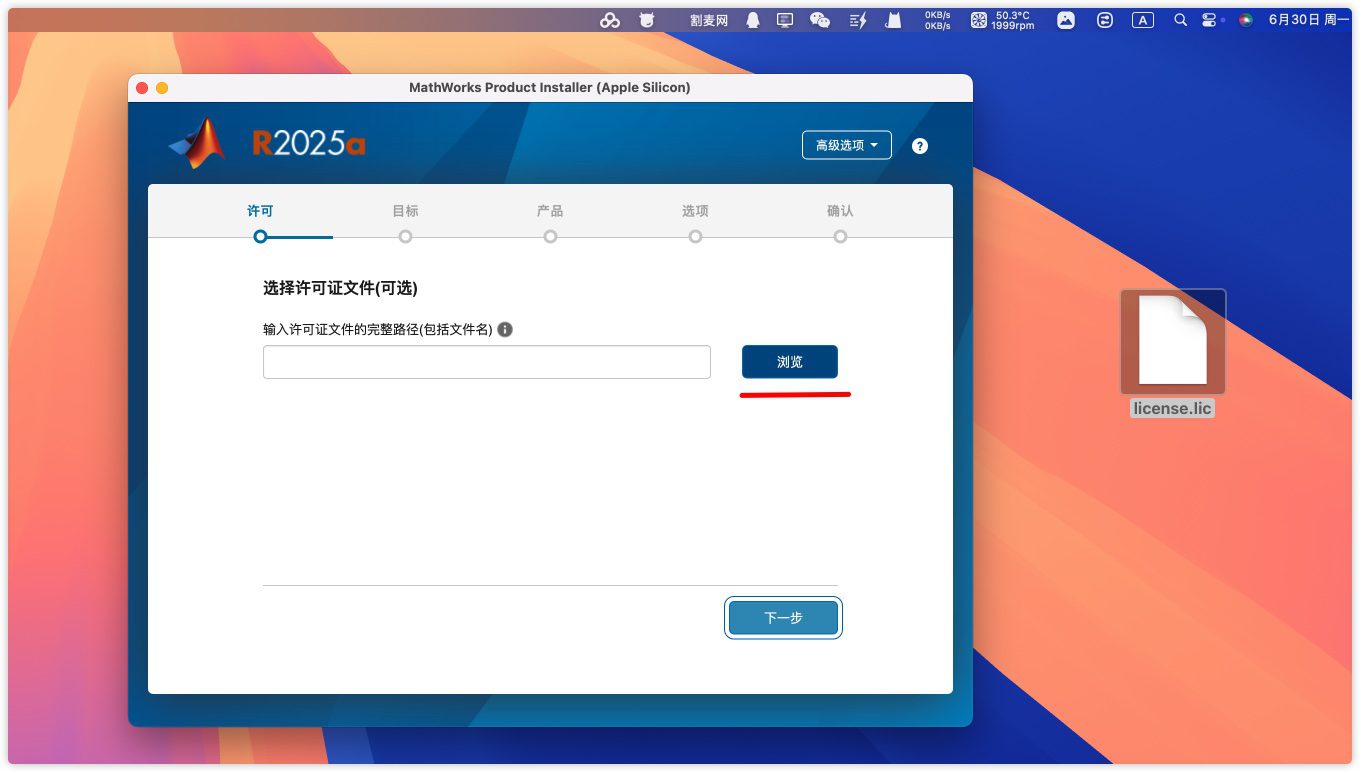The image size is (1360, 772).
Task: Open Control Center in menu bar
Action: pos(1209,20)
